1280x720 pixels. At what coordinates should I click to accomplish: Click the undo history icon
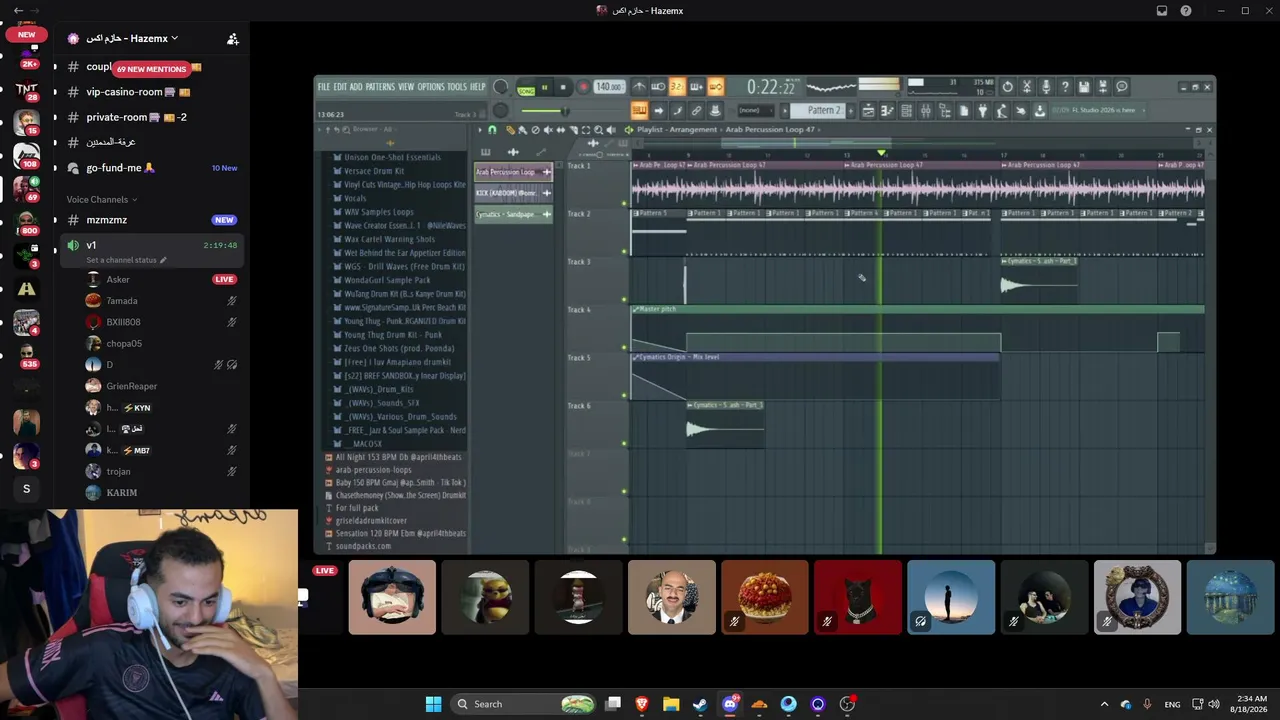(x=1007, y=87)
